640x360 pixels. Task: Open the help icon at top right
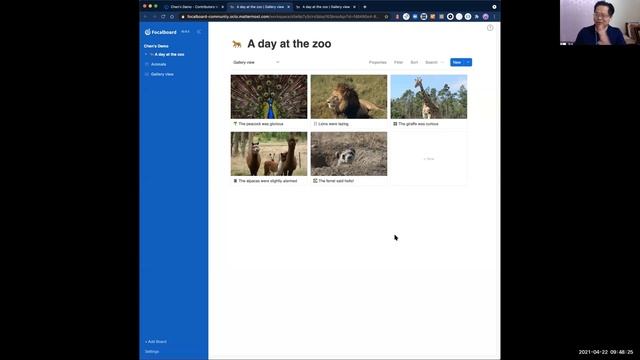tap(490, 28)
